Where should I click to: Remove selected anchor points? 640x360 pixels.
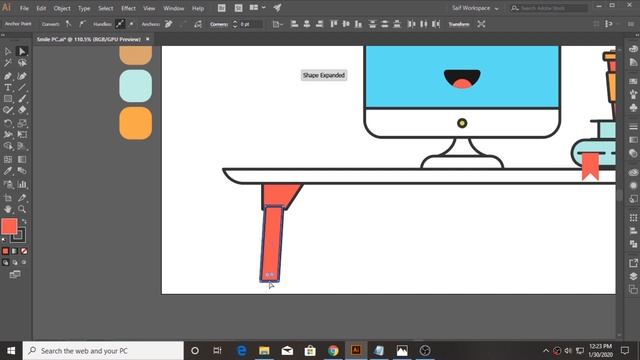pos(168,24)
